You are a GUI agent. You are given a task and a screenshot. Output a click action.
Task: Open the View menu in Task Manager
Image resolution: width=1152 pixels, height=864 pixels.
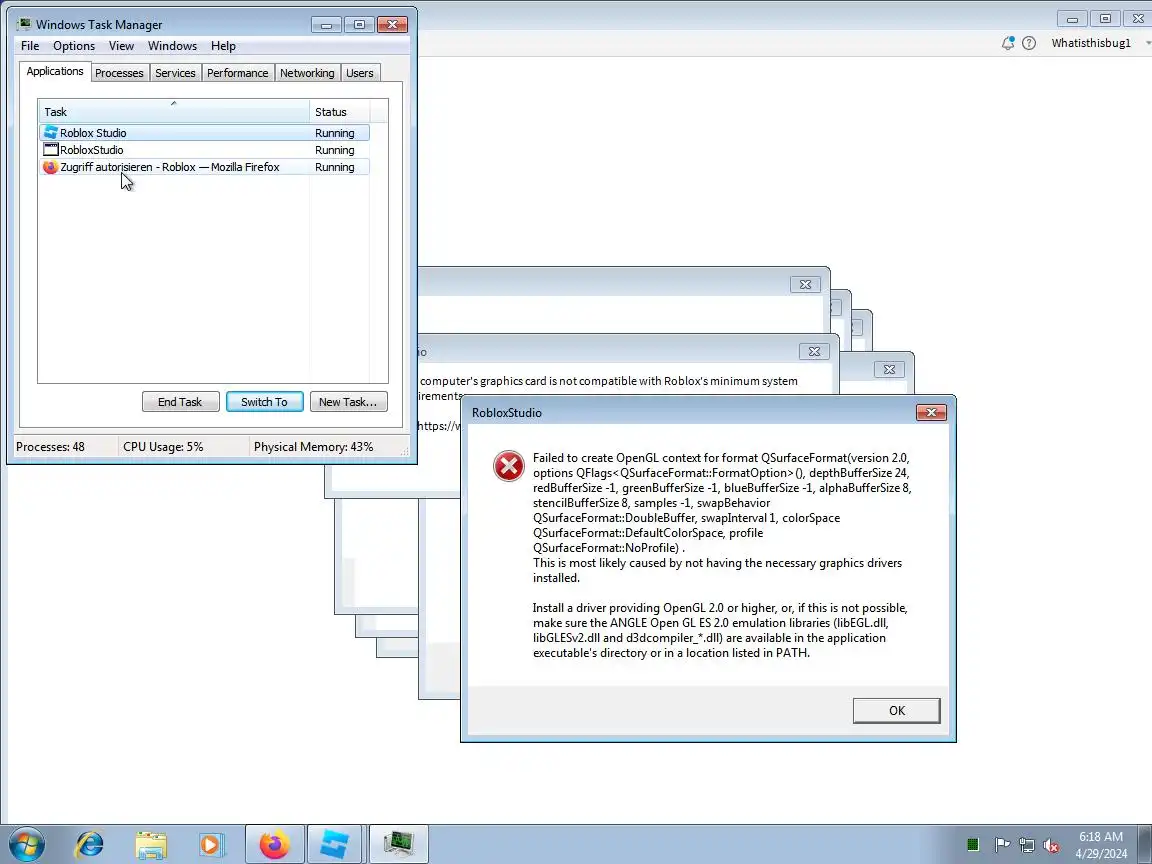121,46
